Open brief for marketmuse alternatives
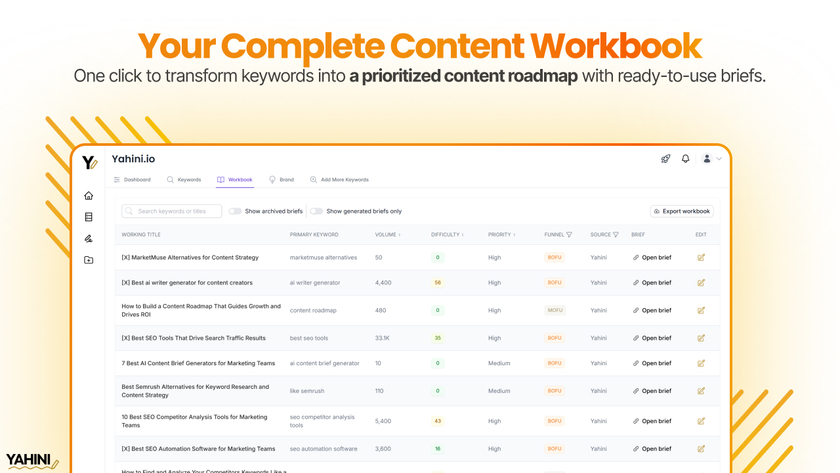 652,258
